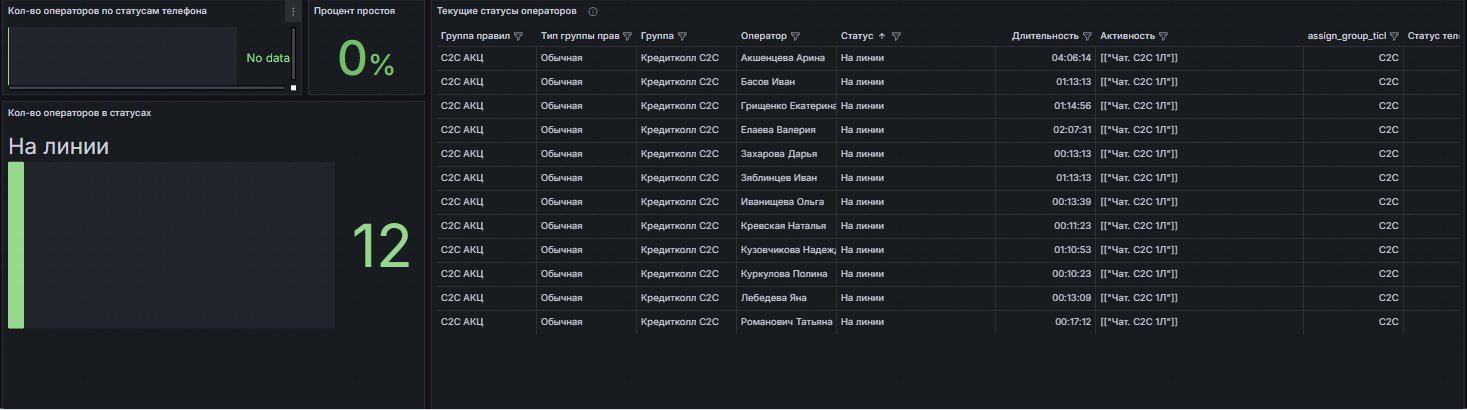Open filter for 'Статус' column
Viewport: 1467px width, 410px height.
coord(897,36)
